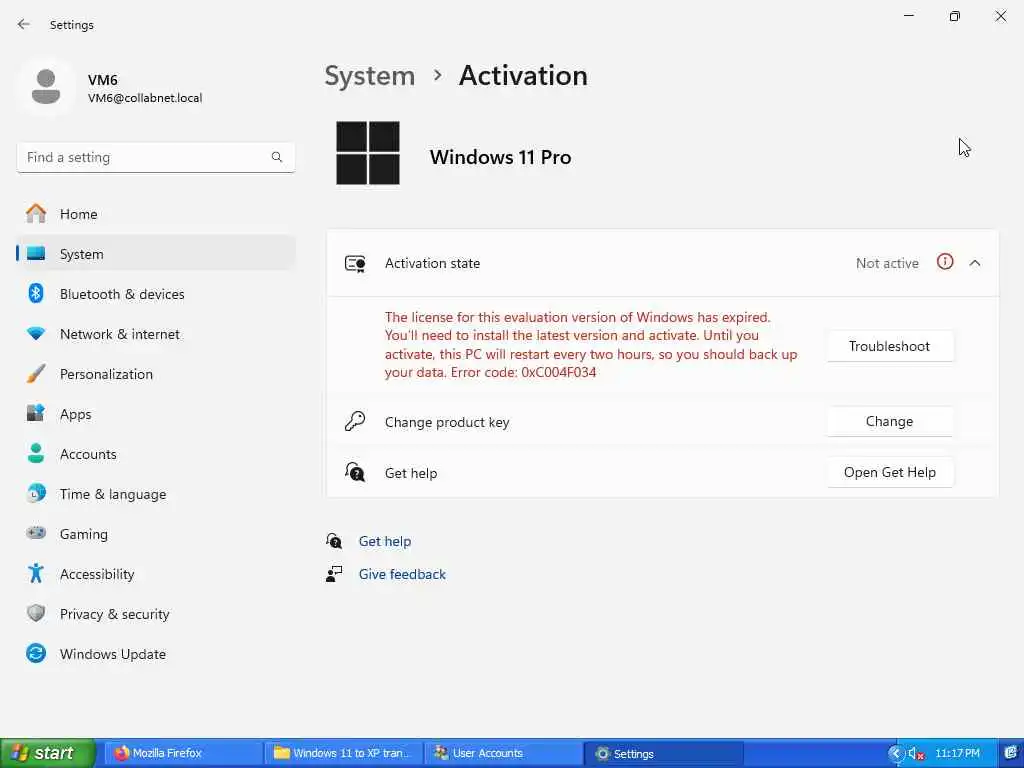Open Accounts settings page

coord(155,454)
